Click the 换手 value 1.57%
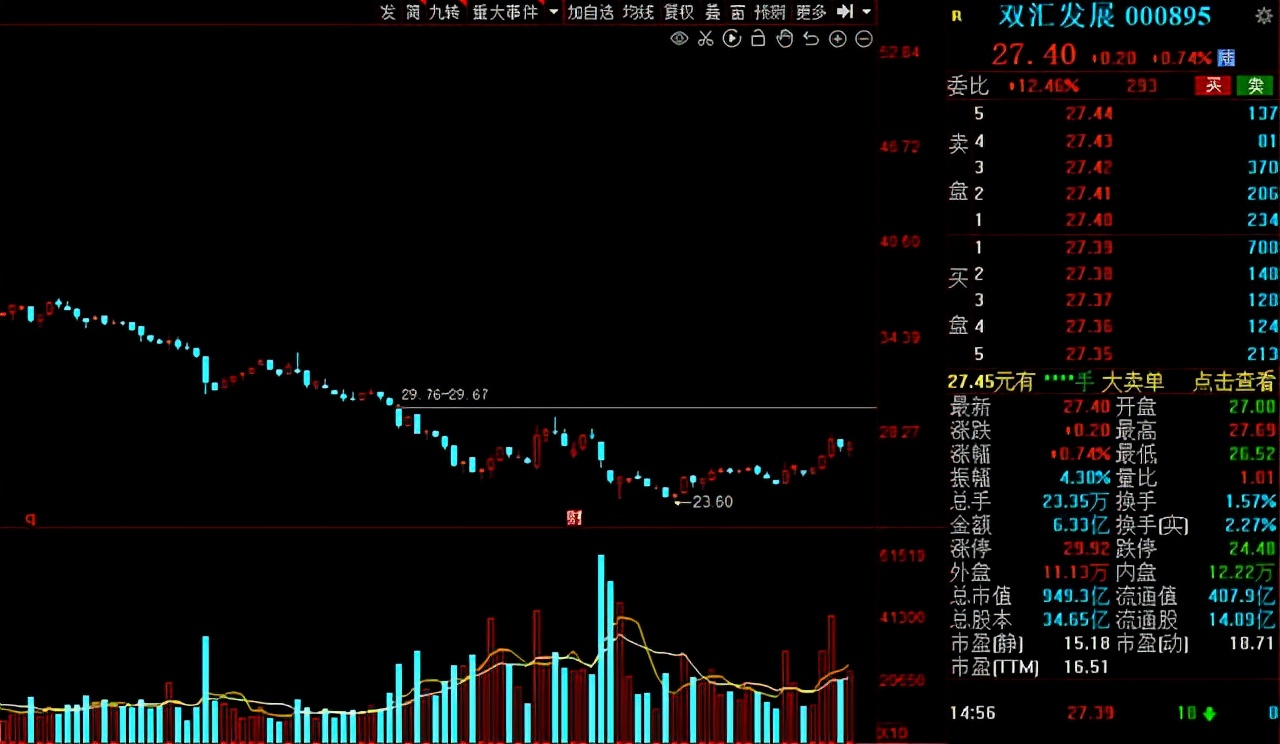The image size is (1280, 744). [x=1249, y=501]
